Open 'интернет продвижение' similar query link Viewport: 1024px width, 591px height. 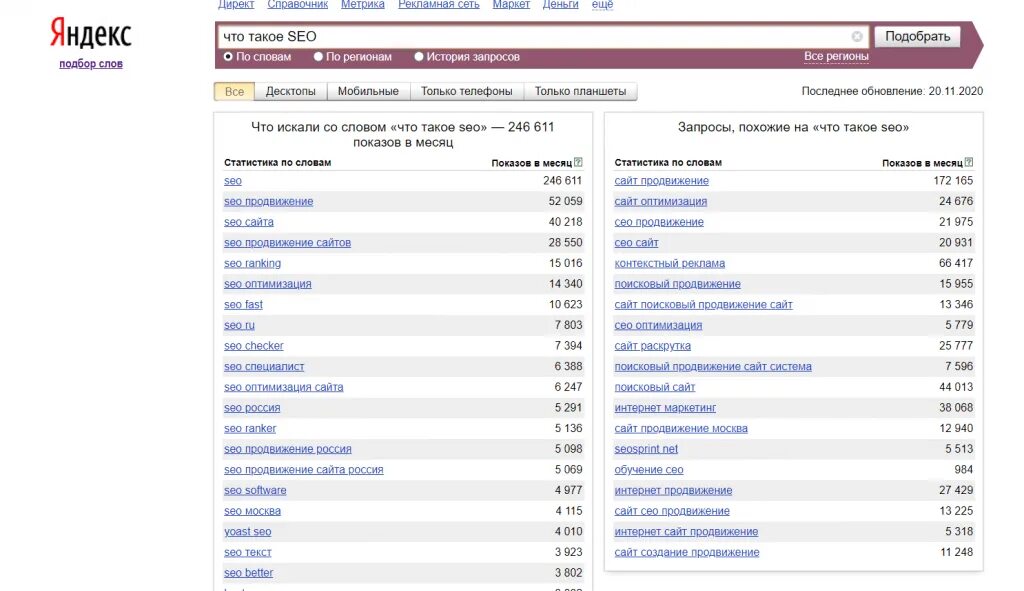pyautogui.click(x=673, y=490)
